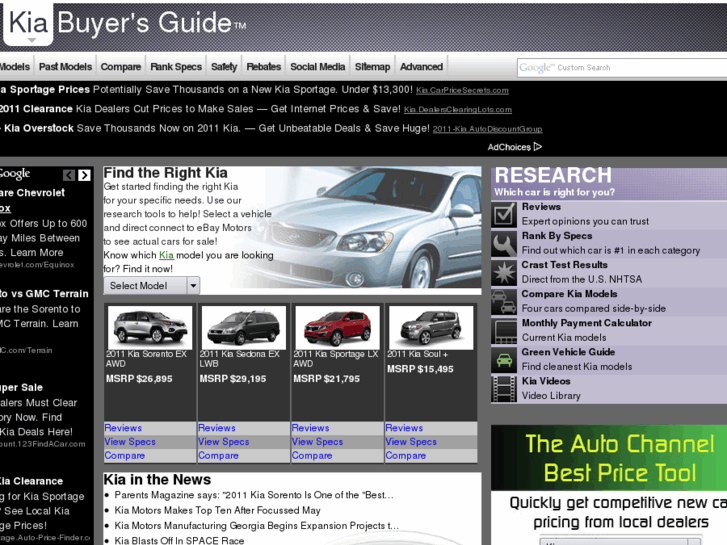The height and width of the screenshot is (545, 727).
Task: Click the AdChoices triangle icon
Action: pyautogui.click(x=538, y=147)
